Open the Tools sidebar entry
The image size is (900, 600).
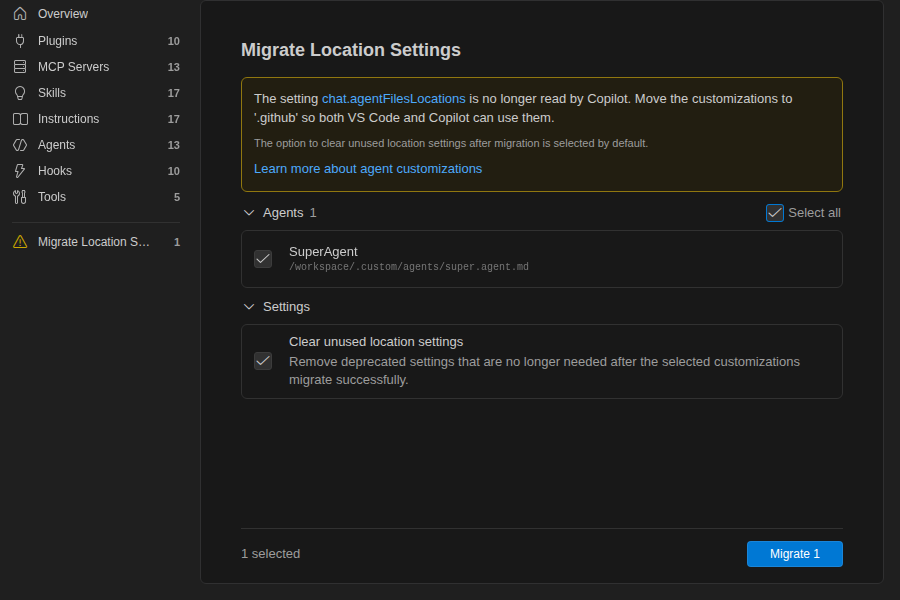(x=96, y=197)
